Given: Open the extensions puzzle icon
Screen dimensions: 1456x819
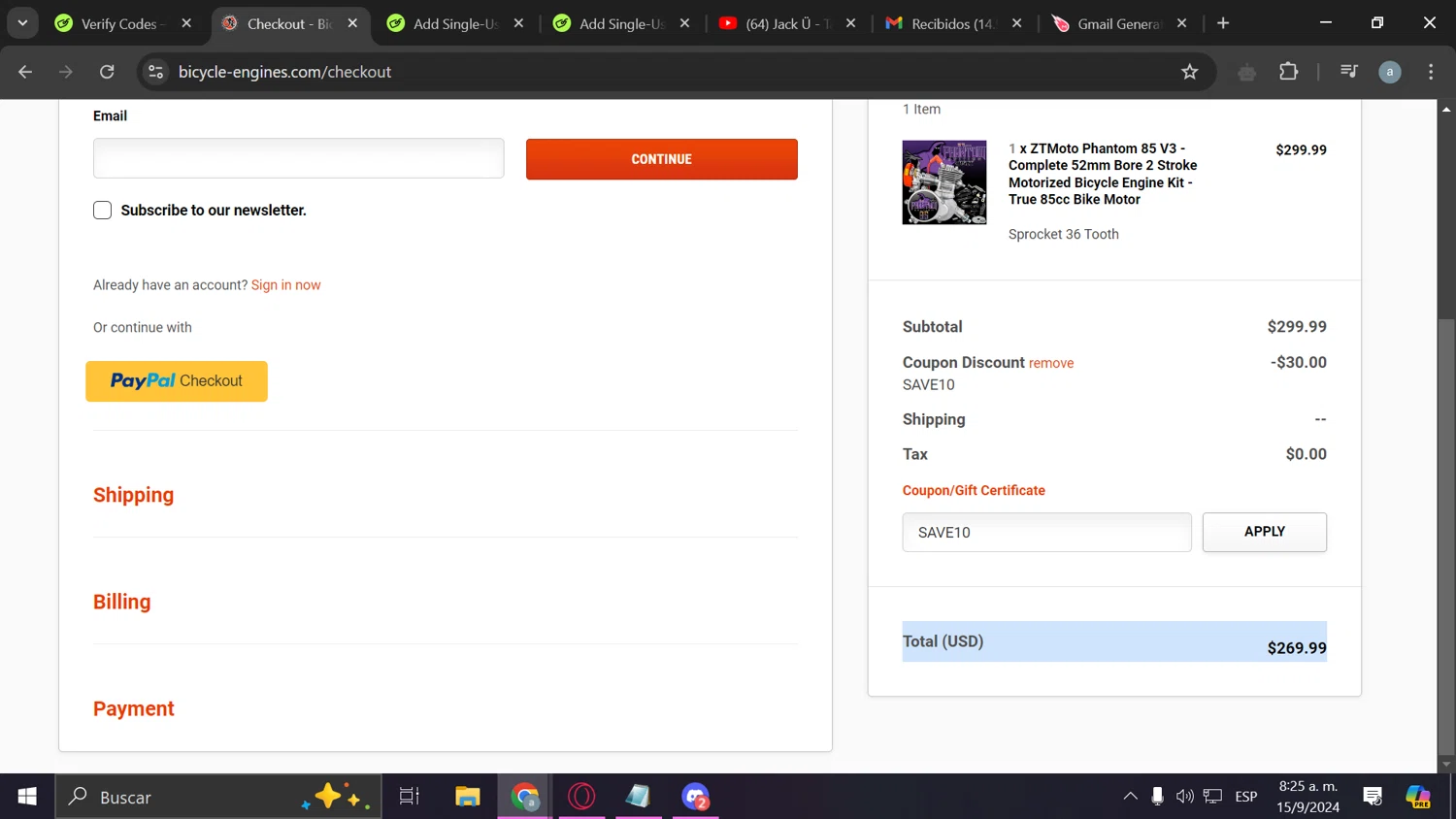Looking at the screenshot, I should pyautogui.click(x=1289, y=72).
